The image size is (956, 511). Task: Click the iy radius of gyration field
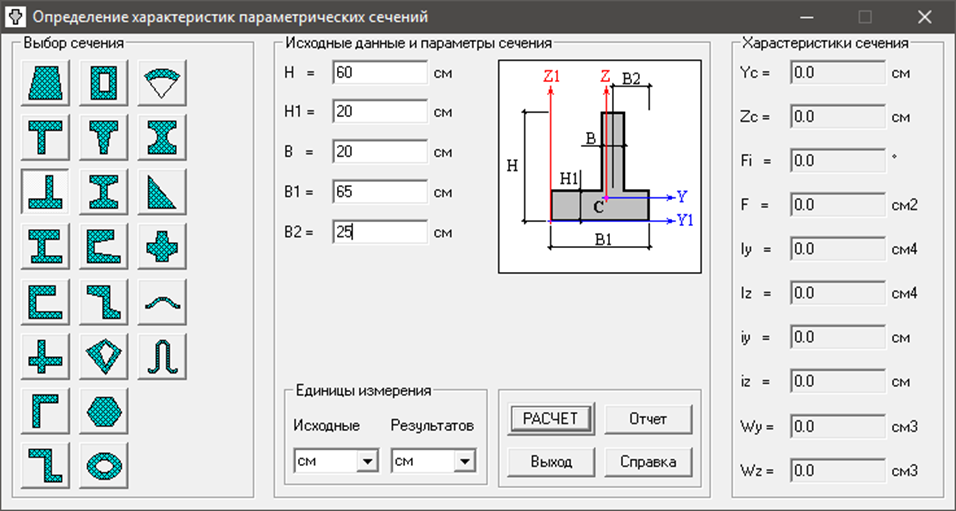(x=838, y=337)
